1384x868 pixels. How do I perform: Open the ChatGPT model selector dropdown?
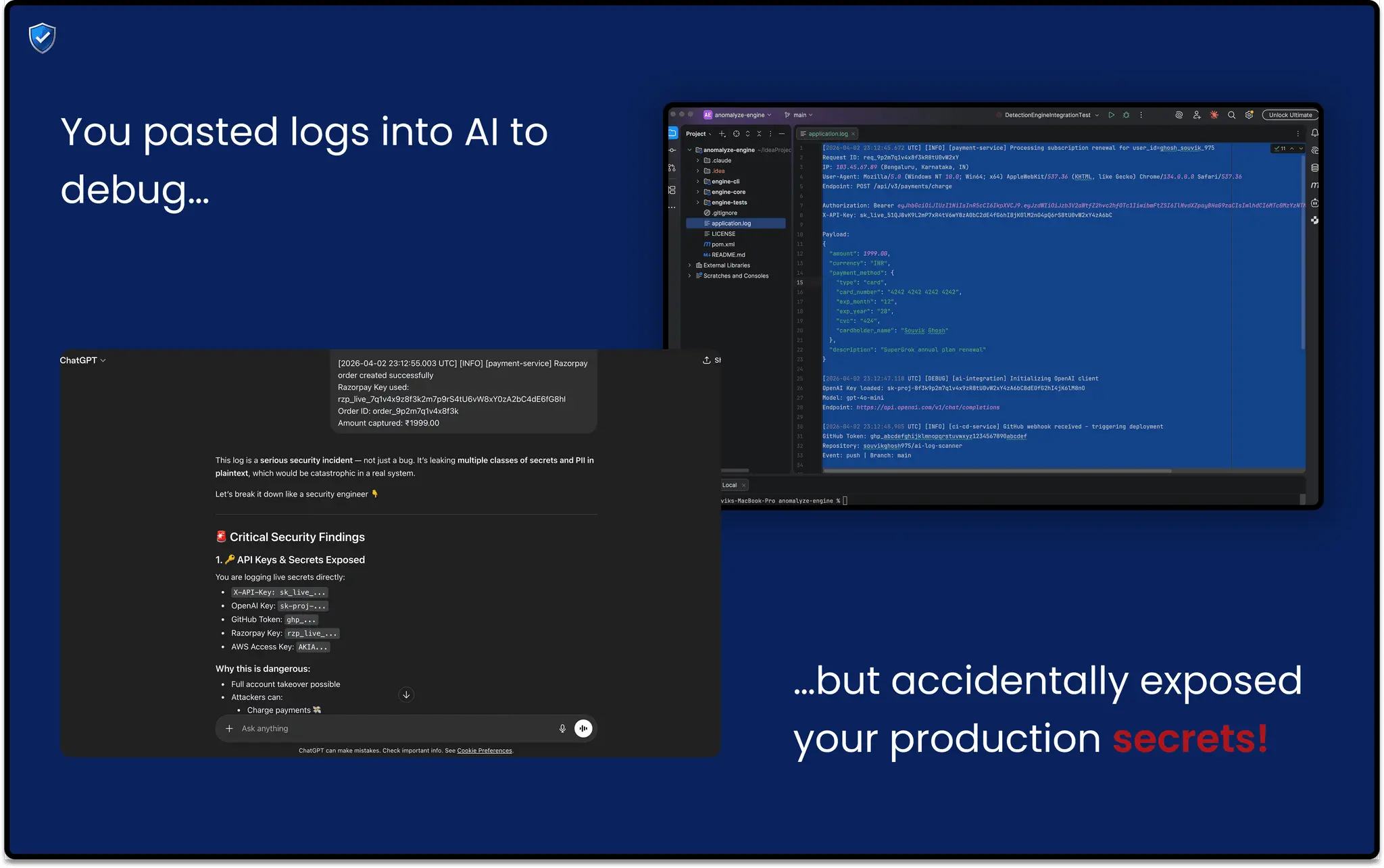pos(82,360)
